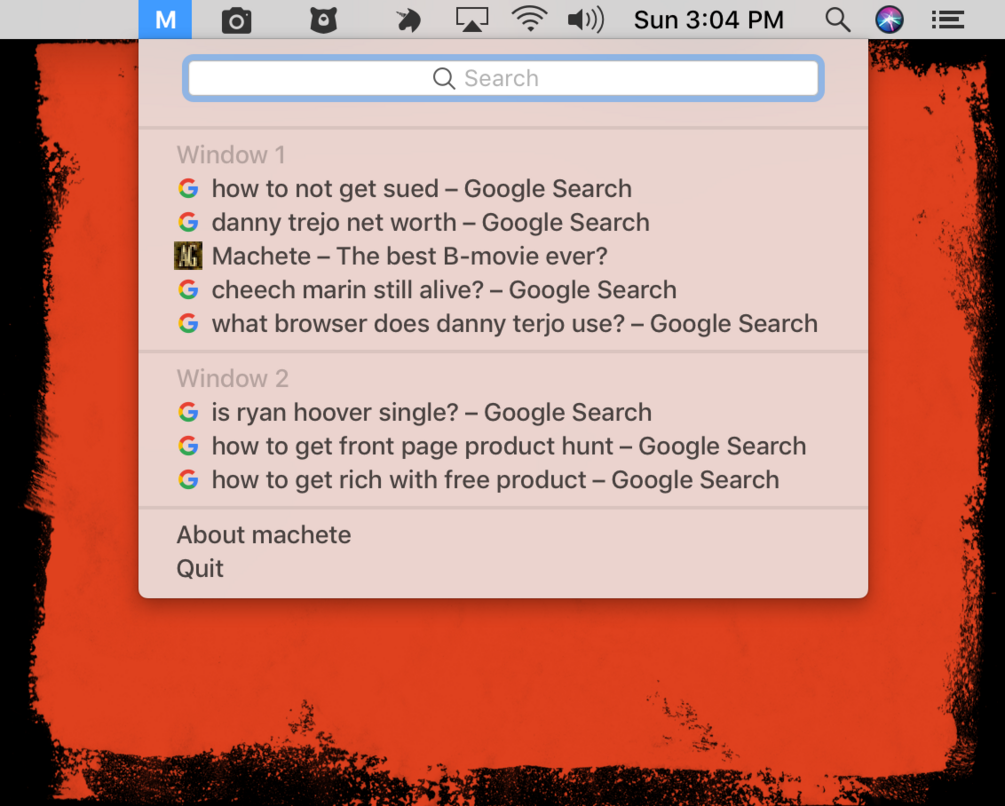Open 'how to get front page product hunt' tab
Image resolution: width=1005 pixels, height=806 pixels.
(503, 446)
